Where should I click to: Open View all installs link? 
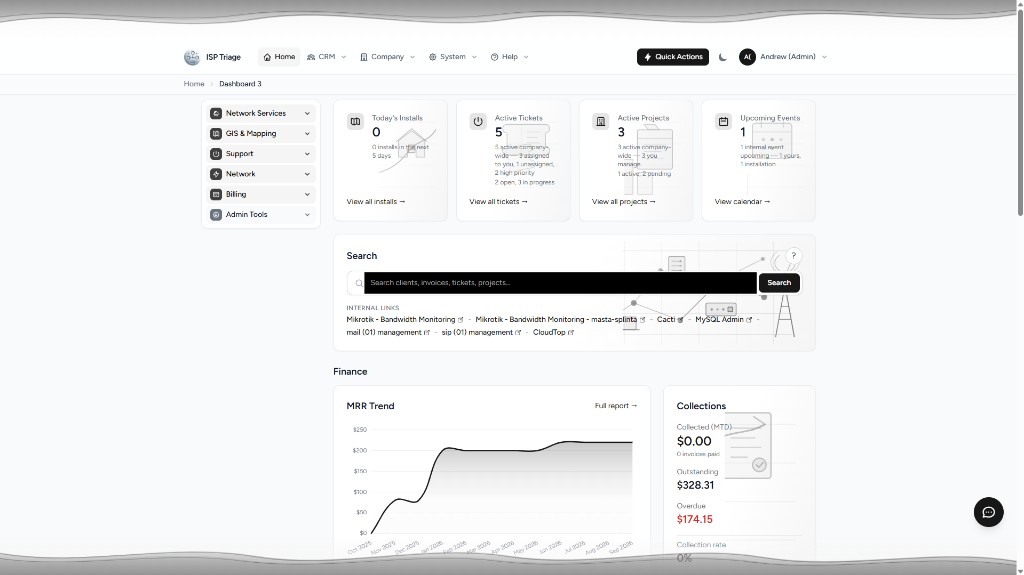376,202
